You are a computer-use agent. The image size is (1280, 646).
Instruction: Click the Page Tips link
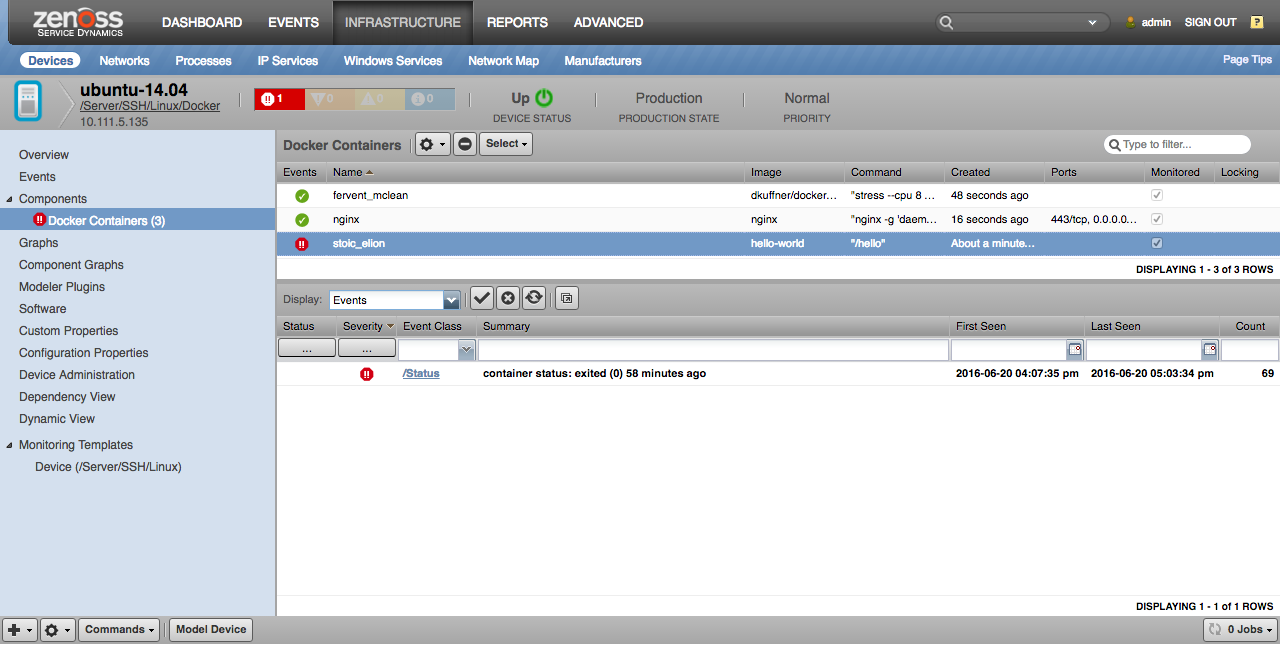[1247, 60]
